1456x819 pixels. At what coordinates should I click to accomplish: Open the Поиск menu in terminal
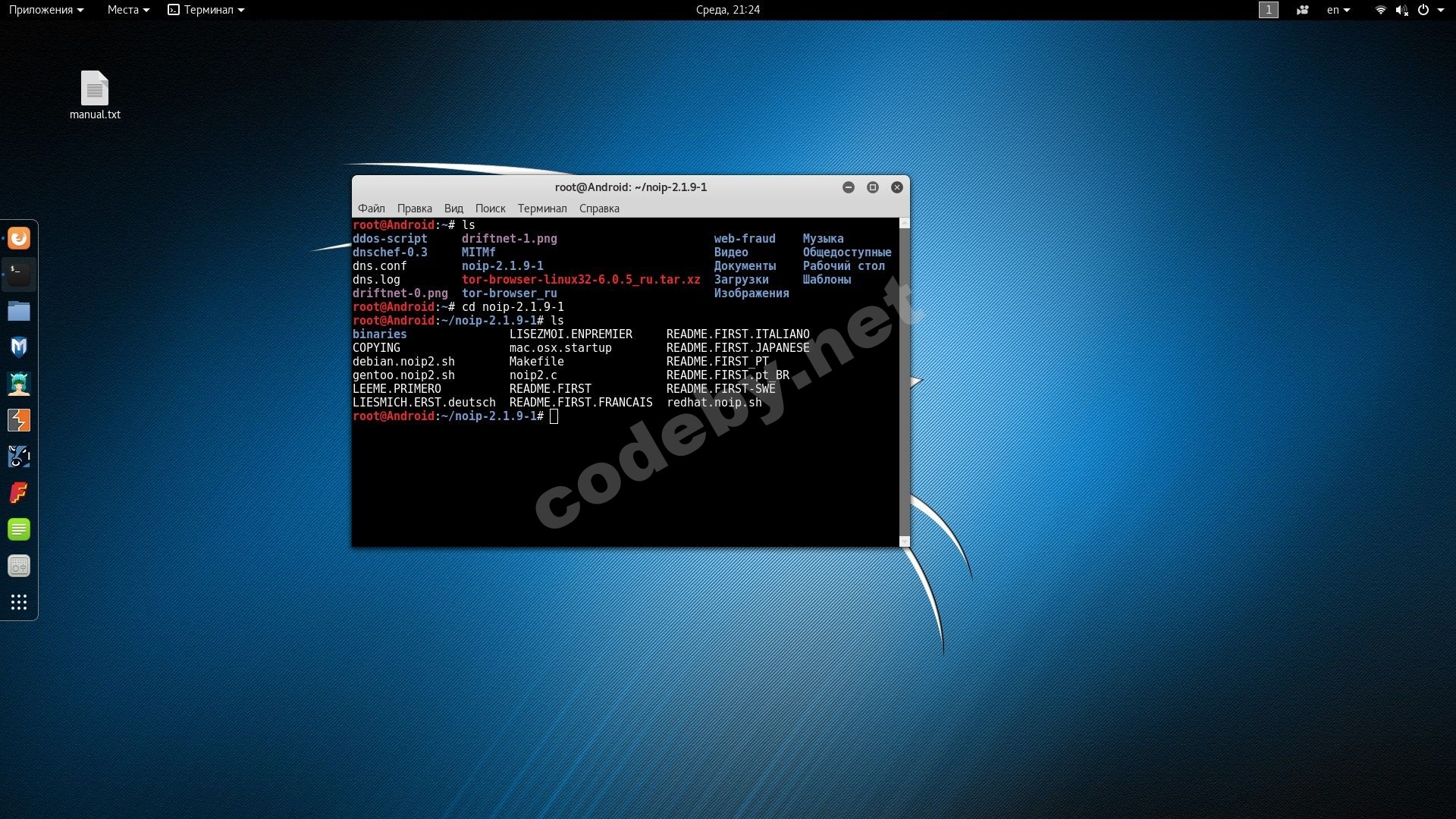(490, 209)
